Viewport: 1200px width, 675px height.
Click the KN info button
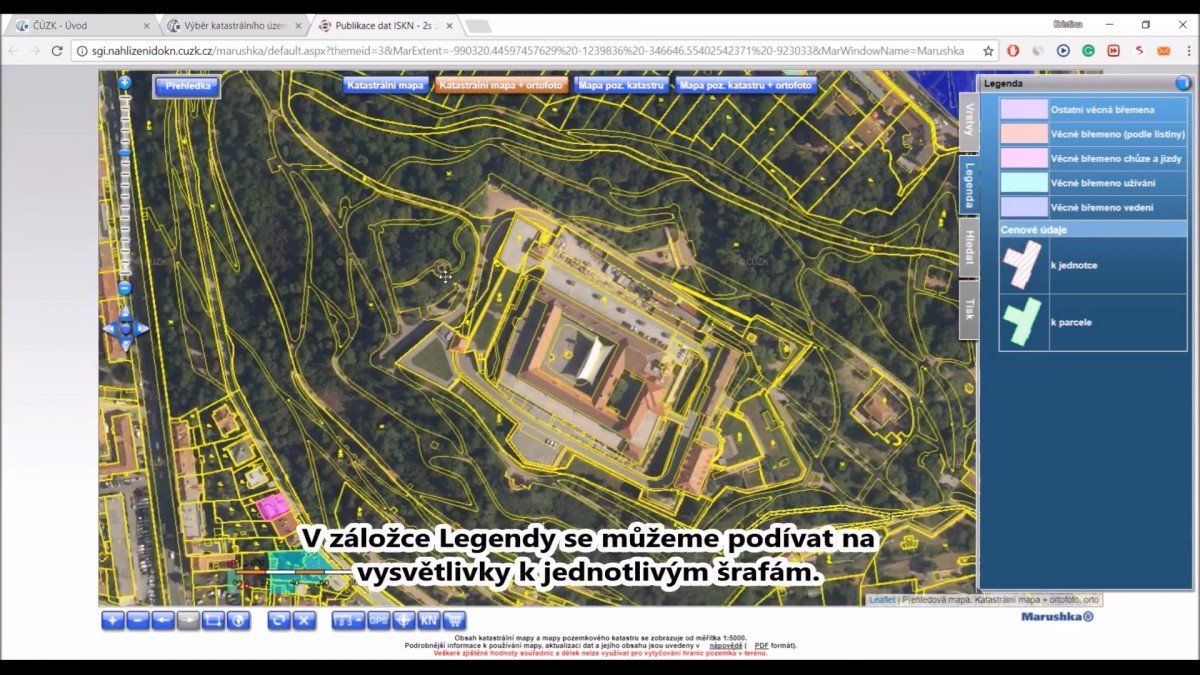pyautogui.click(x=429, y=620)
